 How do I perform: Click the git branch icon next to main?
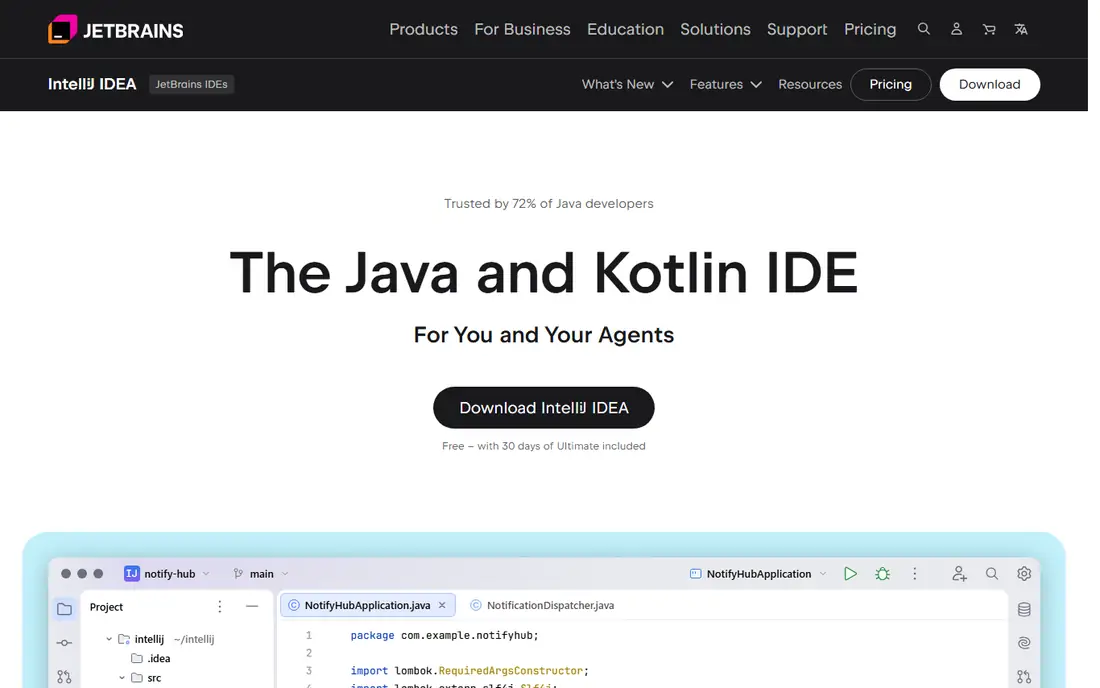pyautogui.click(x=238, y=574)
